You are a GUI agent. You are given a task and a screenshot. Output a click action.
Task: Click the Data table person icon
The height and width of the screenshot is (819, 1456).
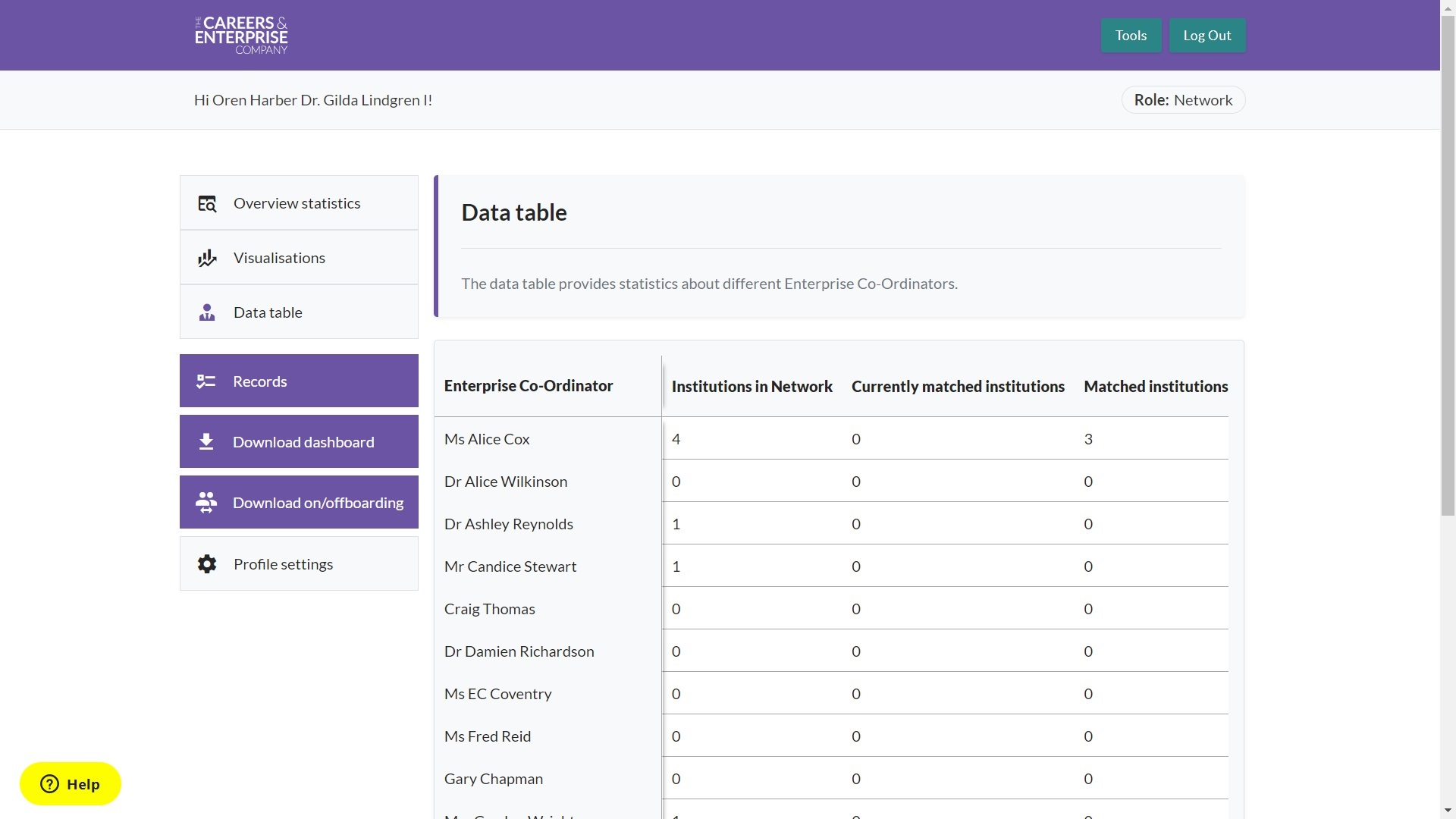[x=207, y=312]
